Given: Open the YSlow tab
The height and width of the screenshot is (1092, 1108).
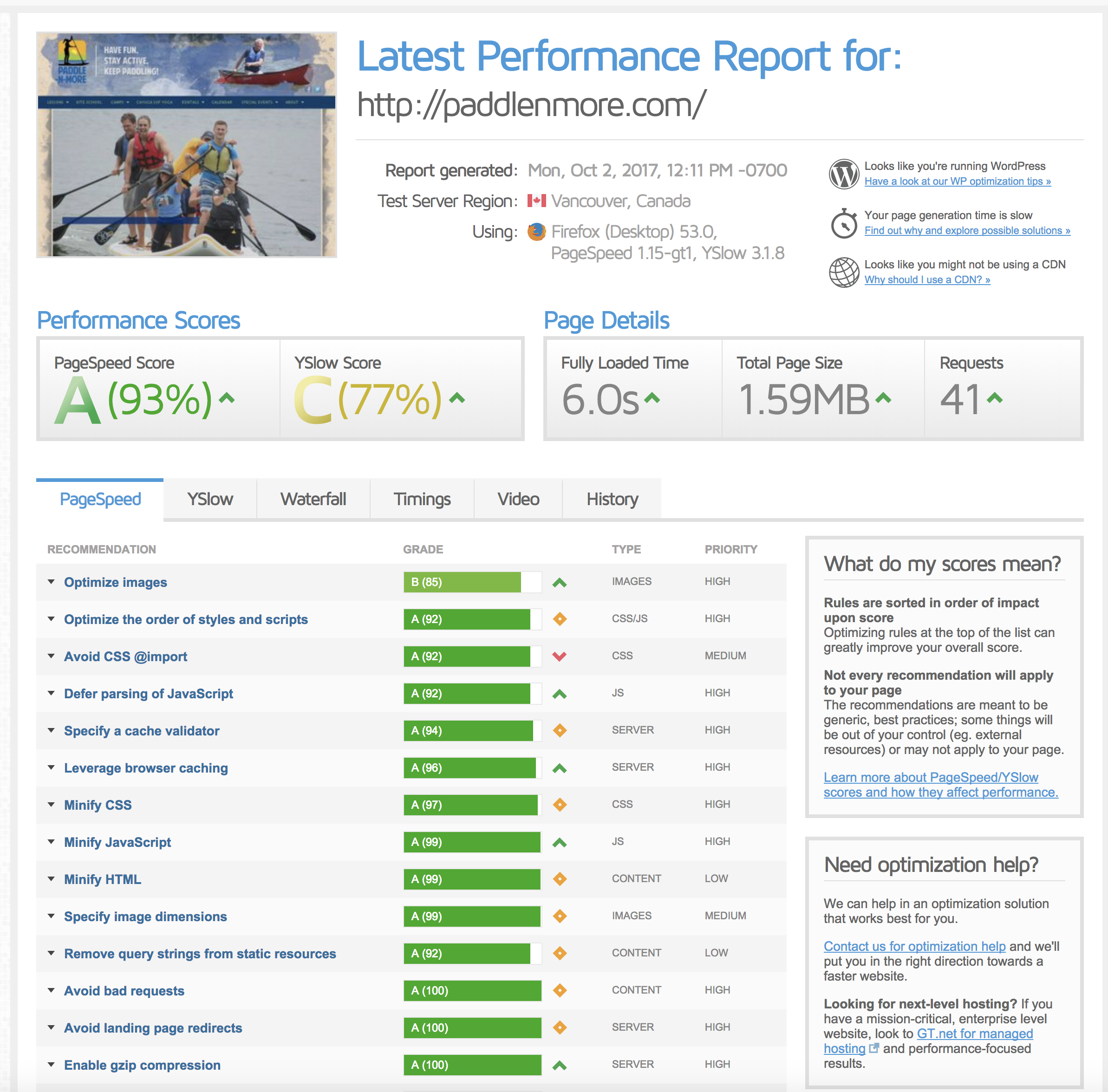Looking at the screenshot, I should coord(210,499).
